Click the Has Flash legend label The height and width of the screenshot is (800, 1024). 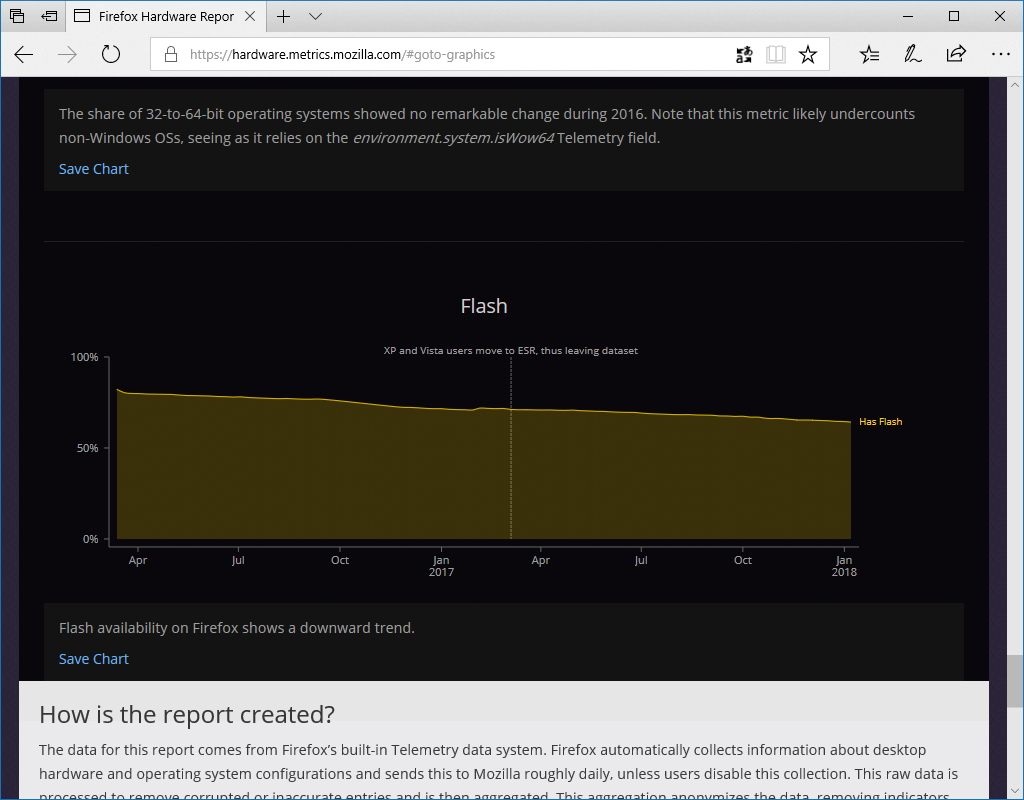pos(880,422)
